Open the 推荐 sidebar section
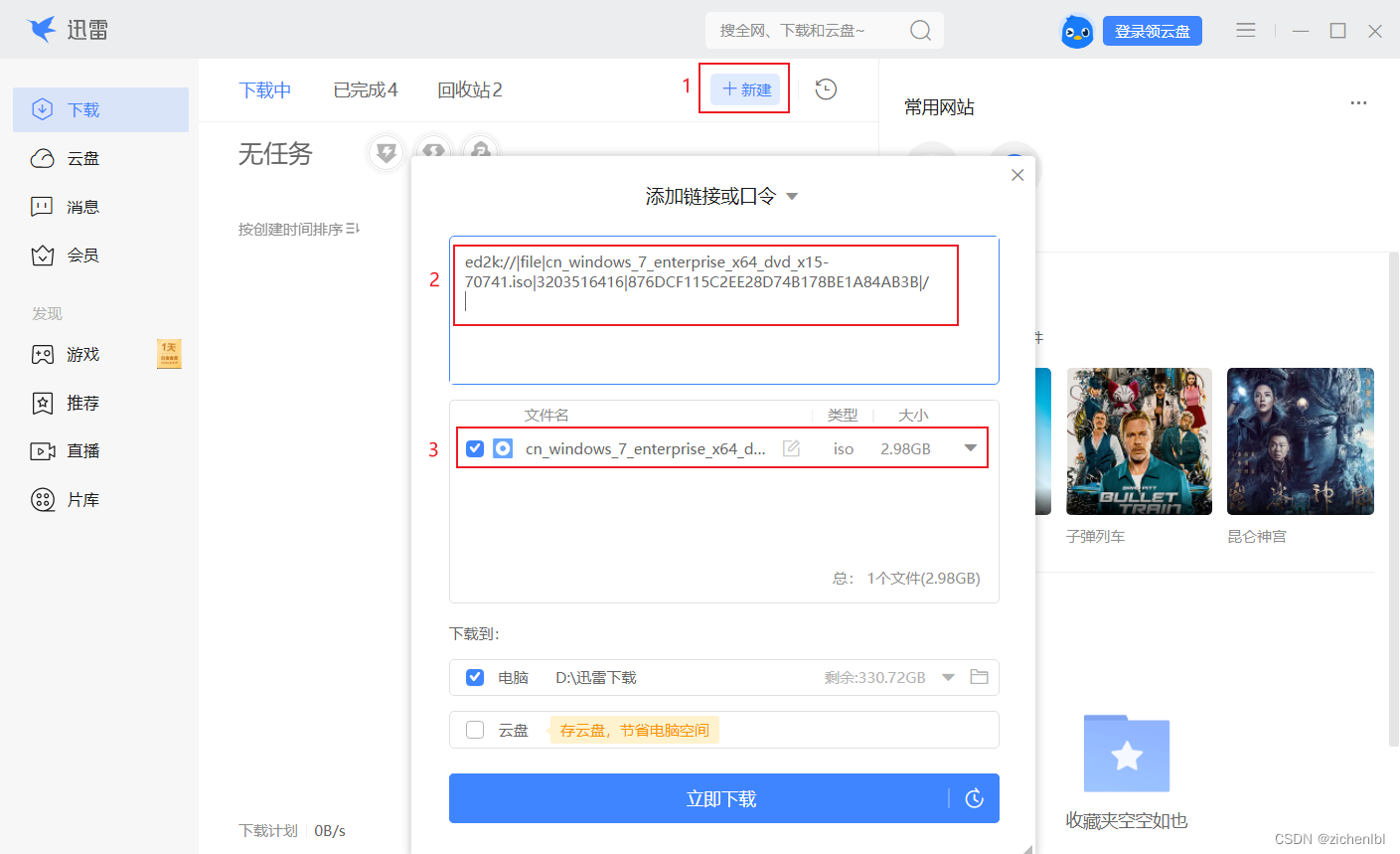 click(x=100, y=403)
